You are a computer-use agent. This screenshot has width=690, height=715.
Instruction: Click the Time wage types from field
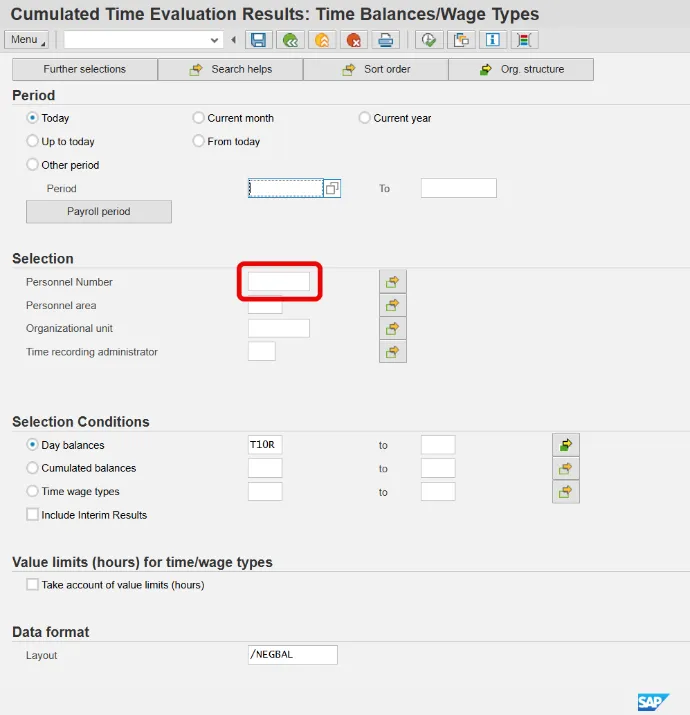[265, 492]
